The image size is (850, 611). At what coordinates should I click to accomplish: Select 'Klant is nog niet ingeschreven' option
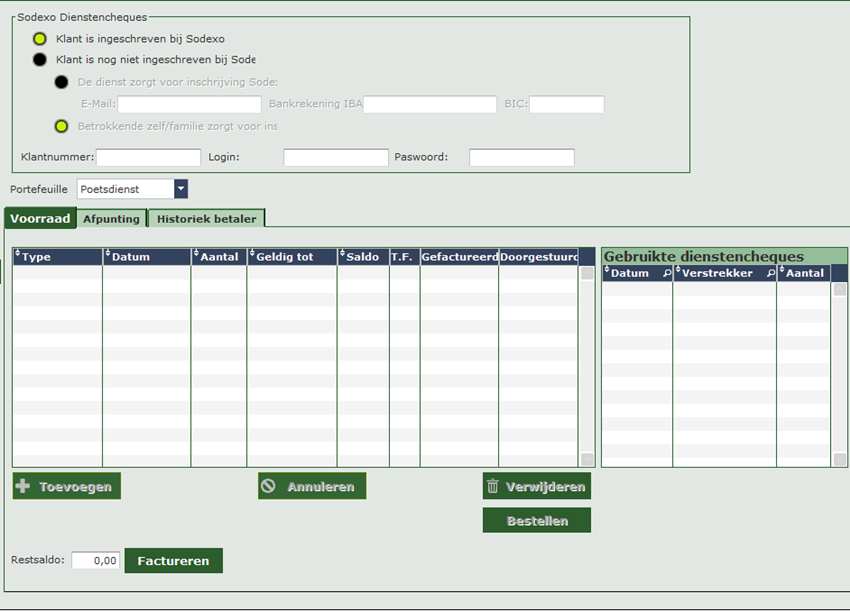coord(40,60)
